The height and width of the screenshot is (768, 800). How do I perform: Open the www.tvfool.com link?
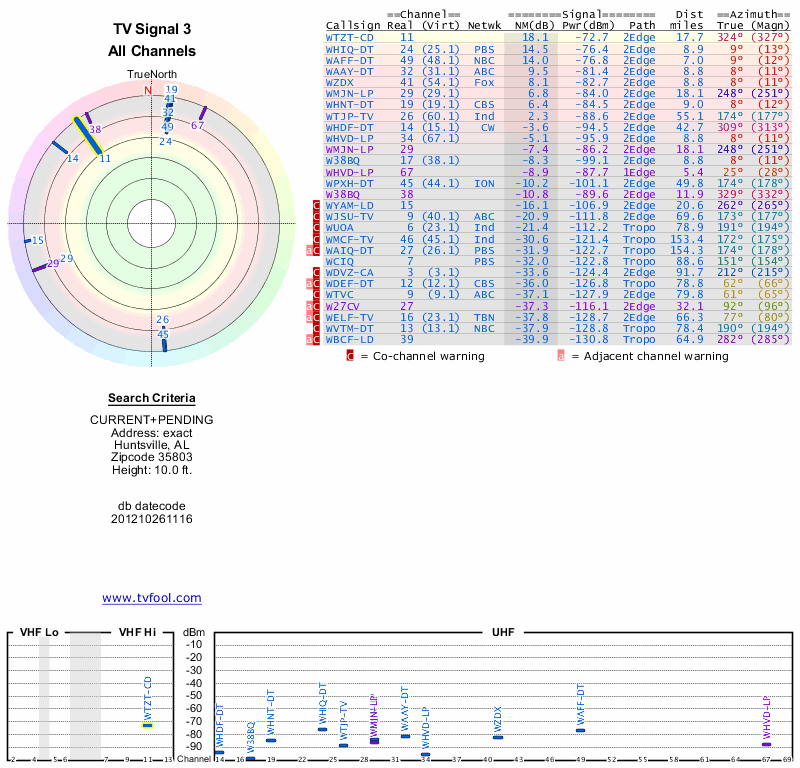tap(152, 598)
